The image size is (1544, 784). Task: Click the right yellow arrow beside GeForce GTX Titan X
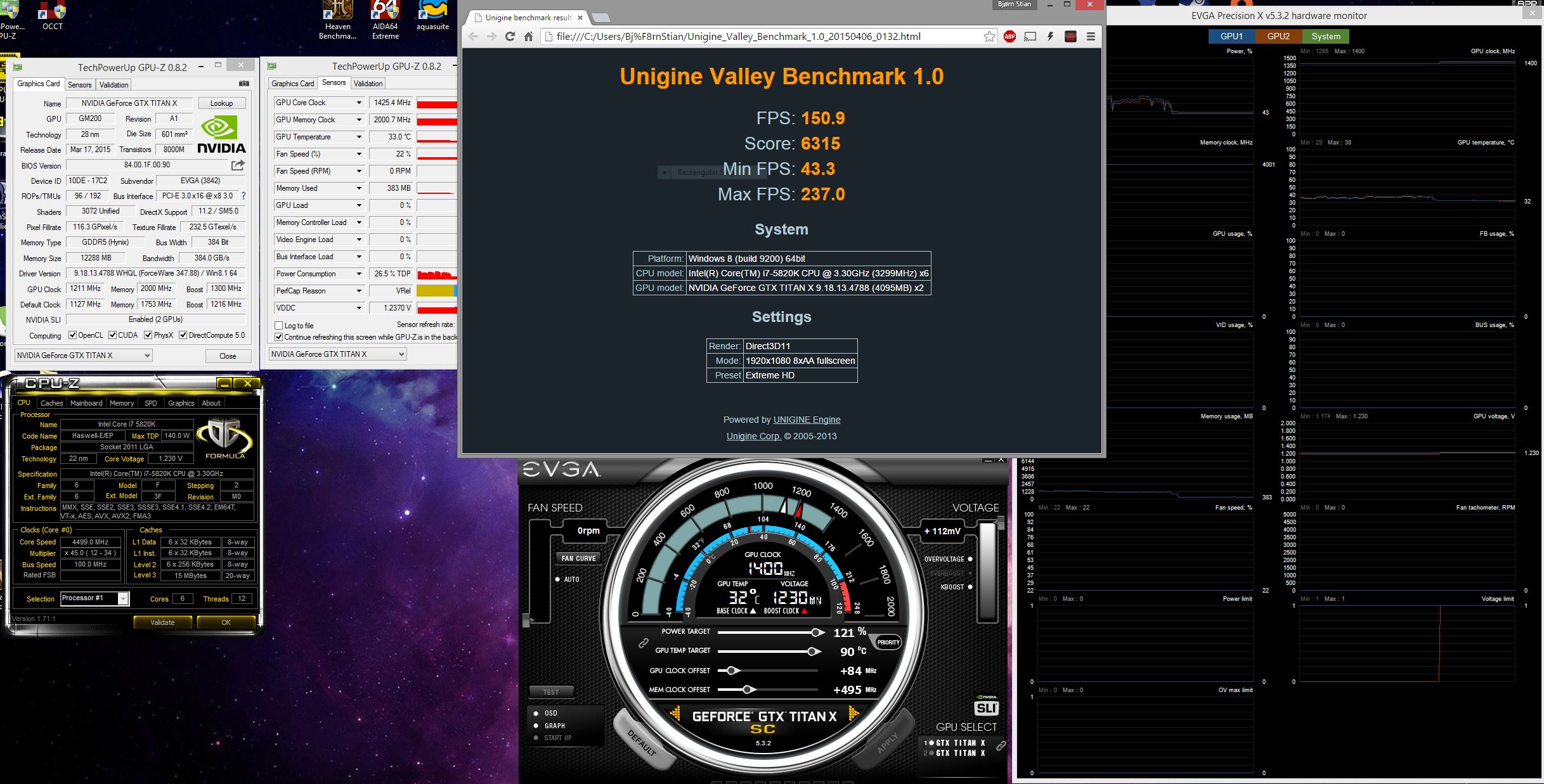point(853,715)
